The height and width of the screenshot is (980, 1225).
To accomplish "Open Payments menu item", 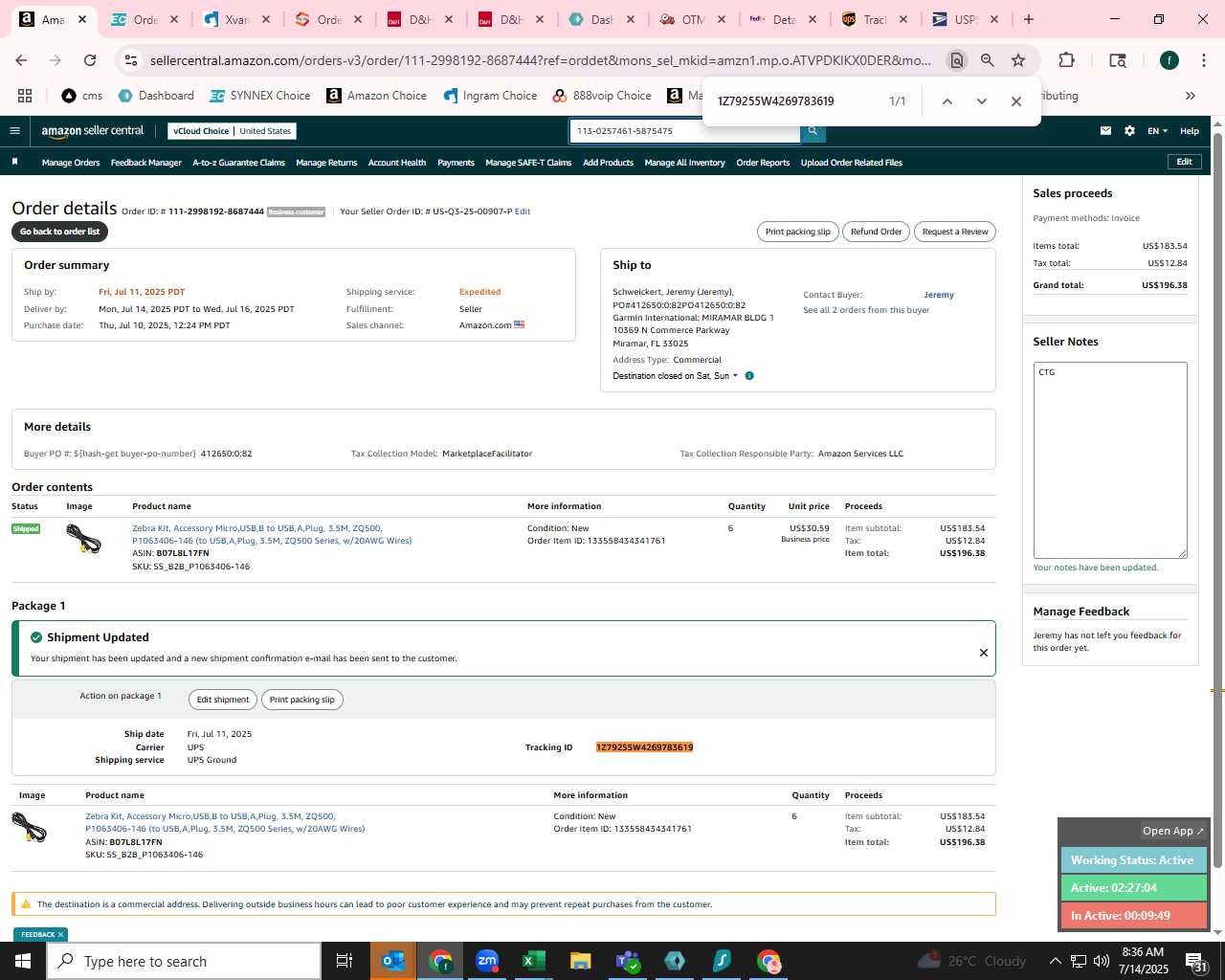I will coord(456,163).
